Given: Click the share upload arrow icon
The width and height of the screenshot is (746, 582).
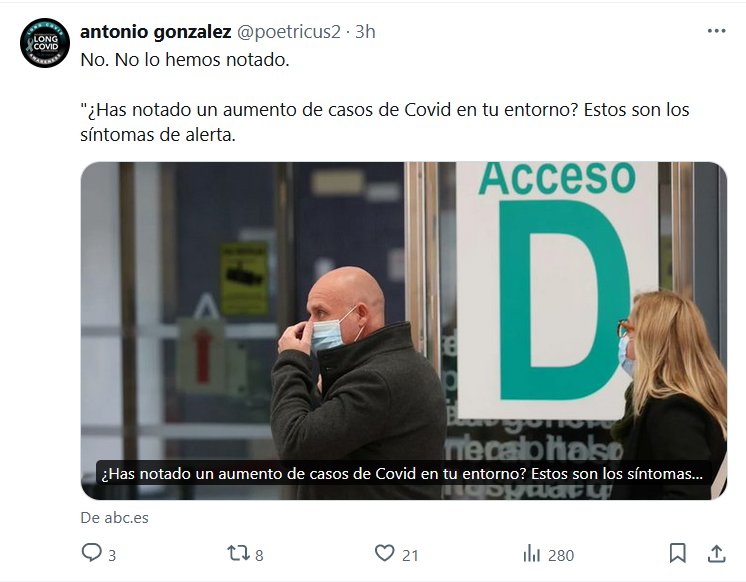Looking at the screenshot, I should [717, 553].
